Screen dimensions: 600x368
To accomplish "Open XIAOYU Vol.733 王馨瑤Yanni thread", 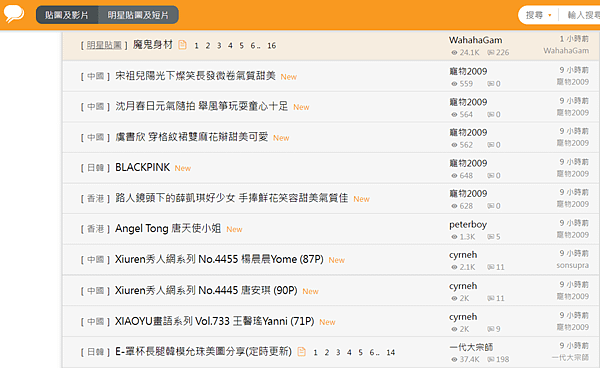I will [215, 321].
